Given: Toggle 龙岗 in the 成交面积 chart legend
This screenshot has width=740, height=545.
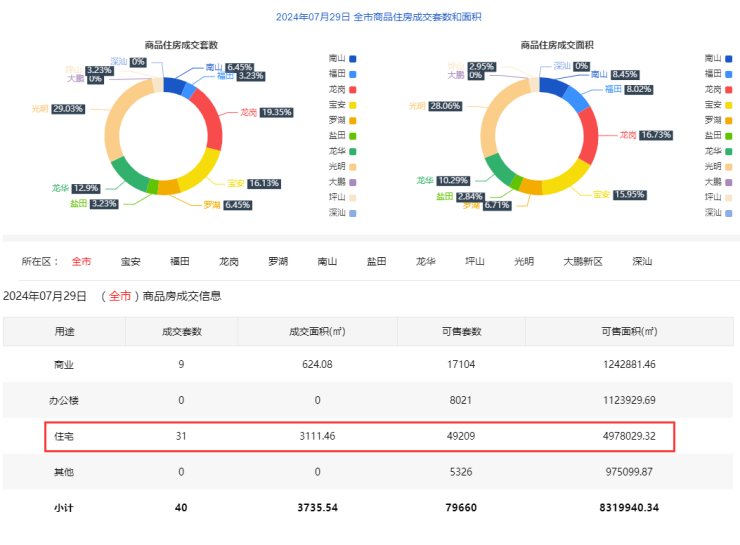Looking at the screenshot, I should (720, 89).
